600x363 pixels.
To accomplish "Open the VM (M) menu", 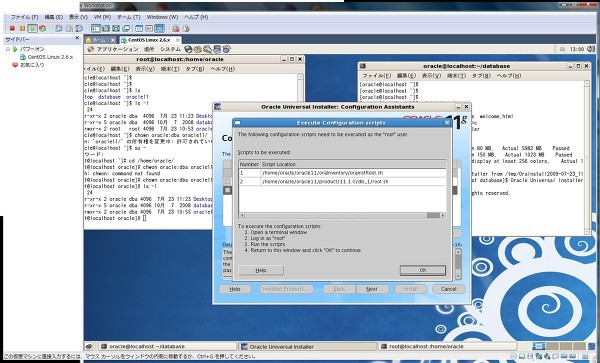I will click(x=102, y=17).
